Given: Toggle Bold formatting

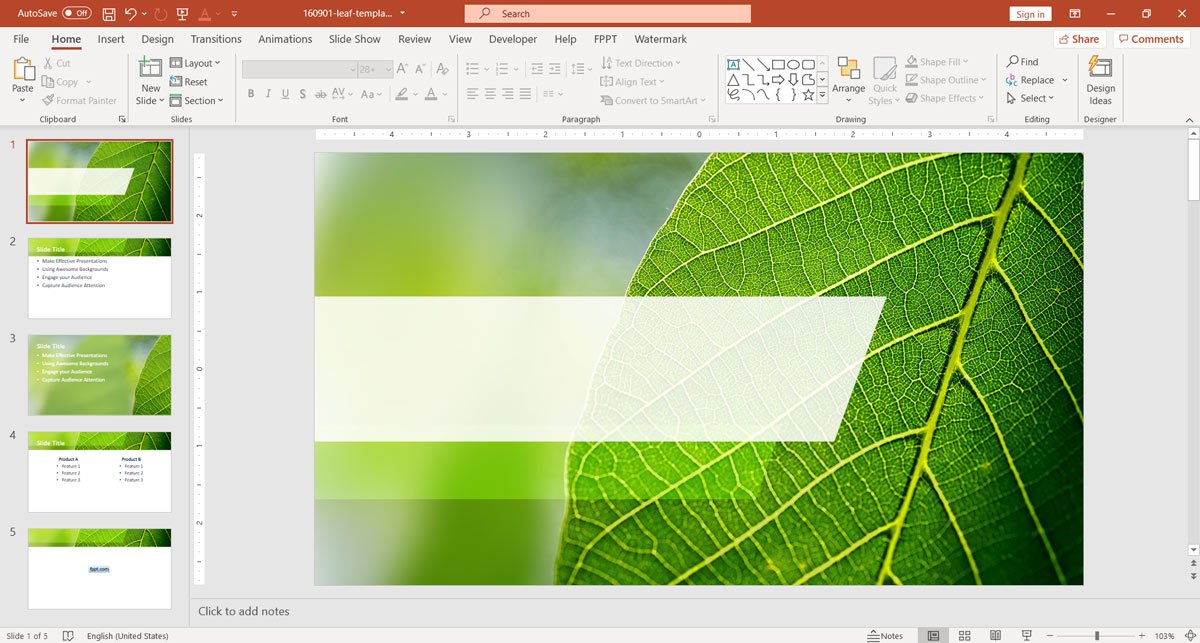Looking at the screenshot, I should pyautogui.click(x=251, y=94).
